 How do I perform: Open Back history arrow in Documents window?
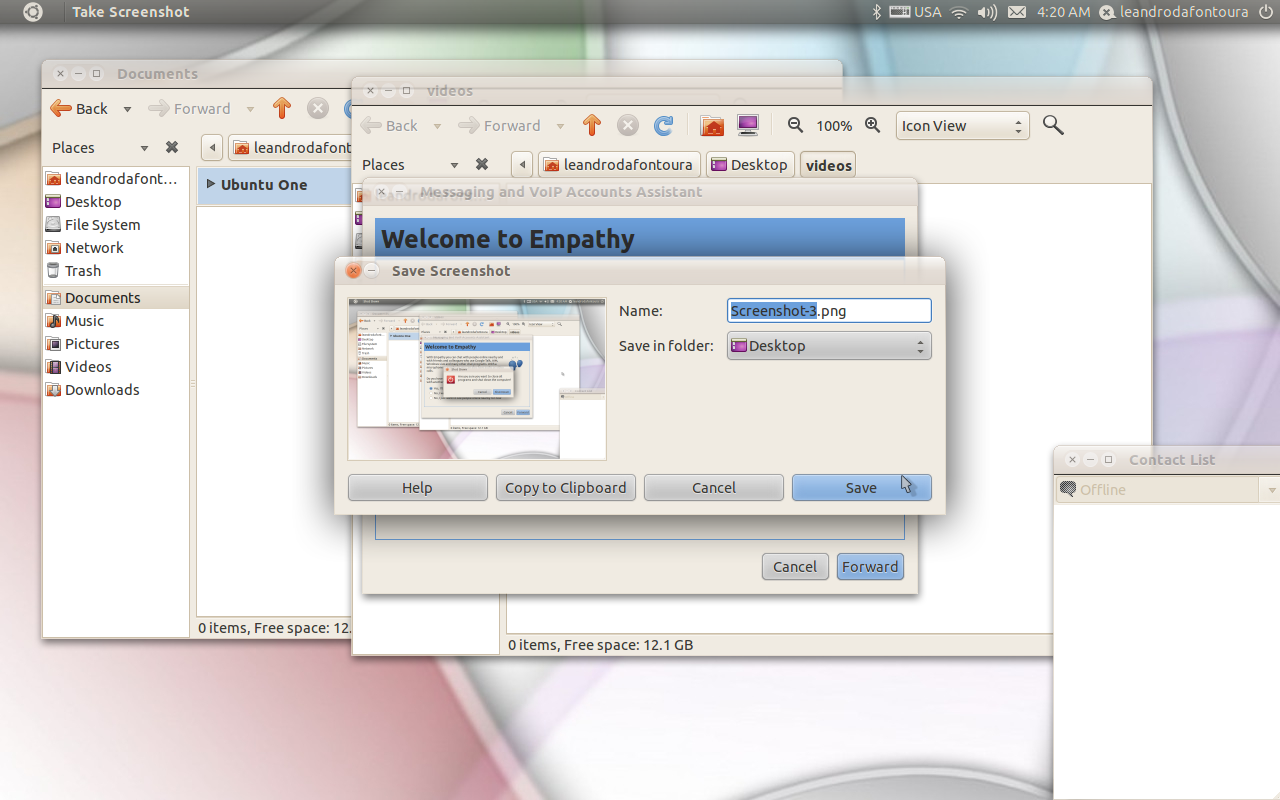pyautogui.click(x=127, y=109)
